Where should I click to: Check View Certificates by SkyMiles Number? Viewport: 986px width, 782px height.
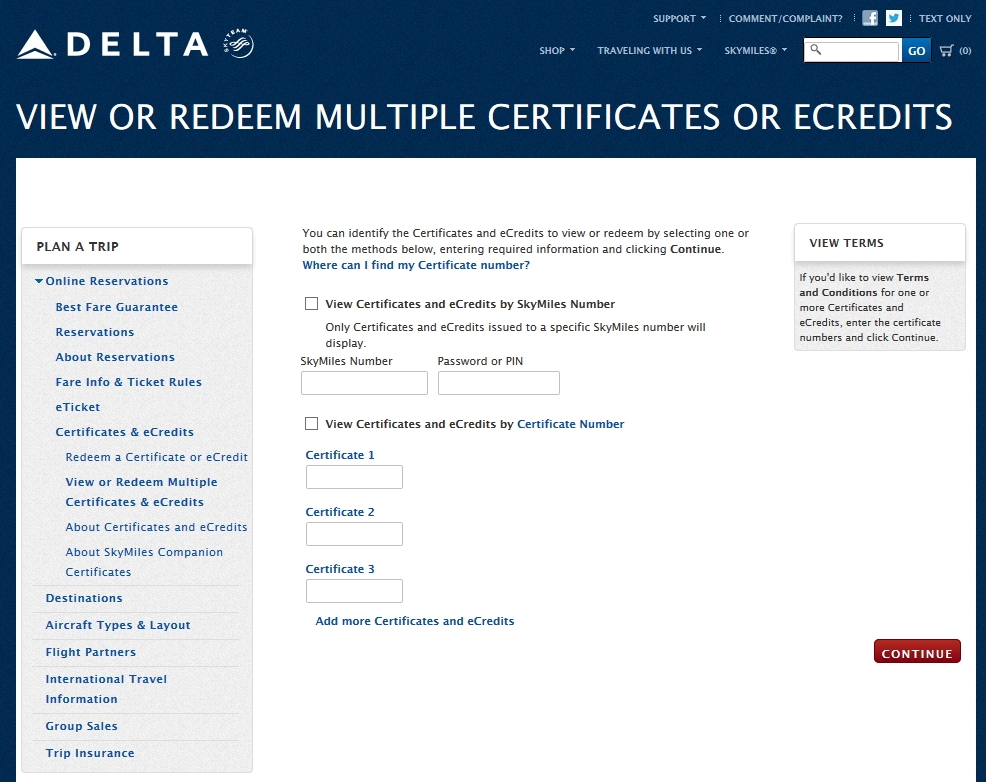[311, 303]
